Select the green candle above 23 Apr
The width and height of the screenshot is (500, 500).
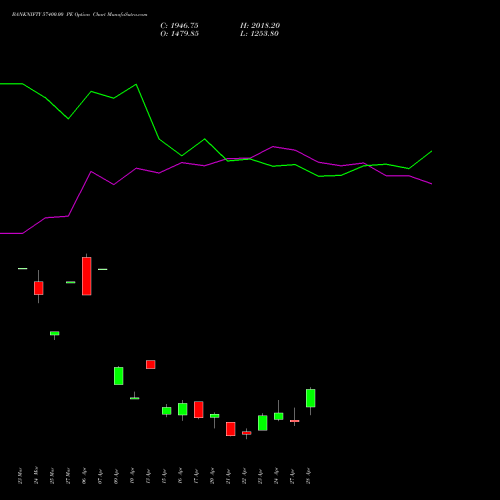[263, 423]
